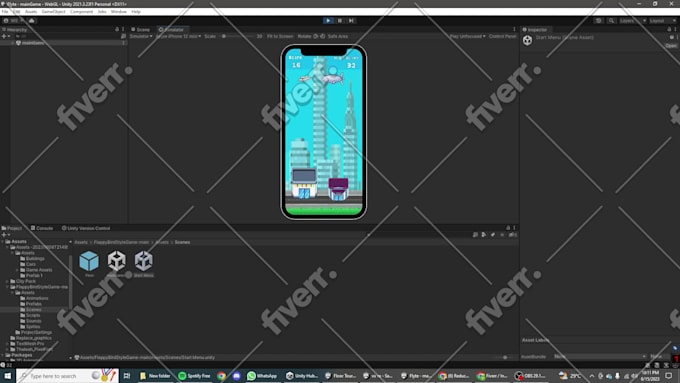Toggle the Hierarchy panel lock icon
This screenshot has height=383, width=680.
[117, 29]
